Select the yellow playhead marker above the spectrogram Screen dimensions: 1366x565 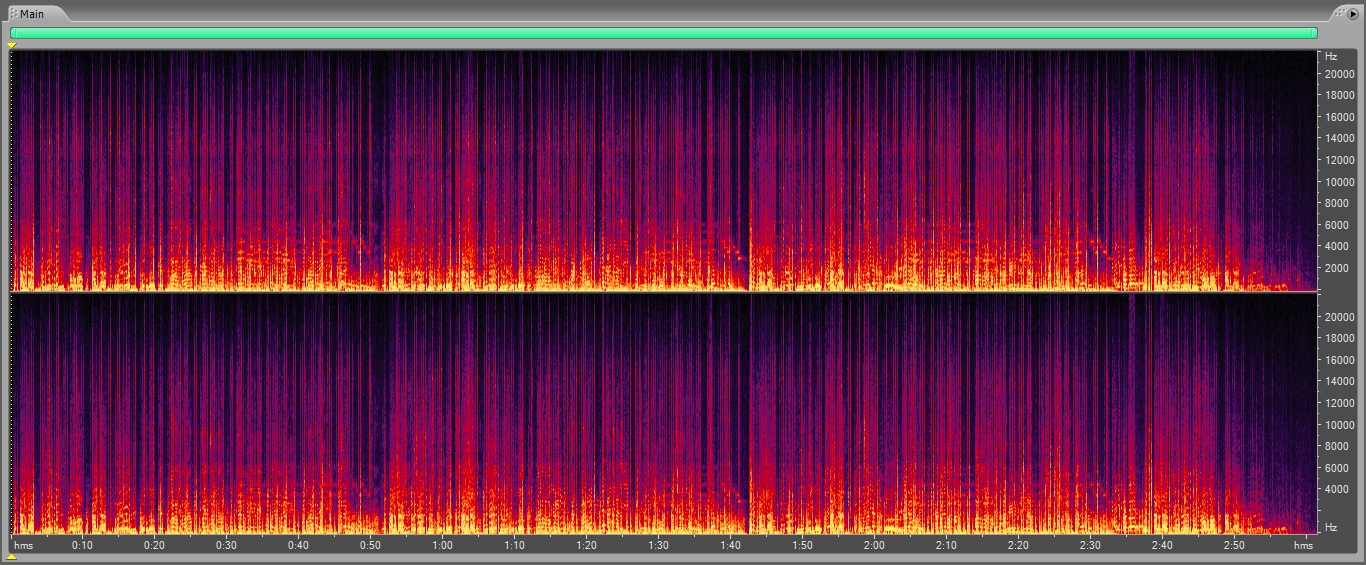click(x=12, y=46)
